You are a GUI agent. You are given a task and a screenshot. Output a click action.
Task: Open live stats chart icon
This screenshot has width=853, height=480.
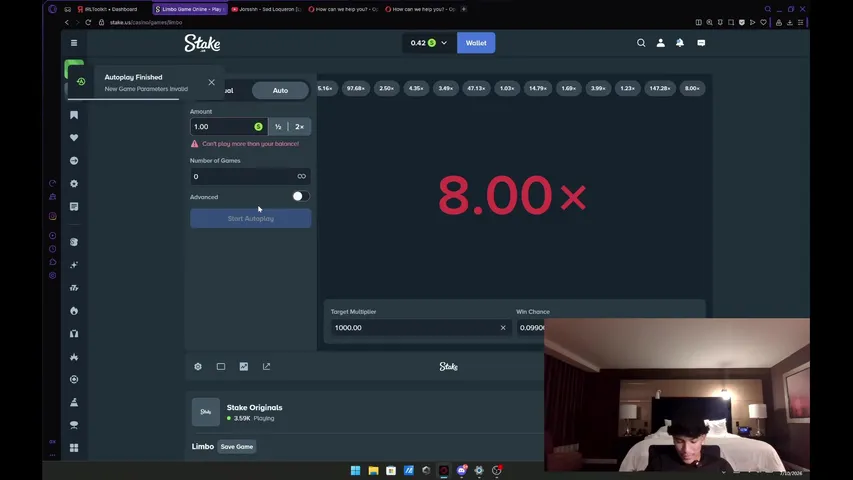pos(244,367)
